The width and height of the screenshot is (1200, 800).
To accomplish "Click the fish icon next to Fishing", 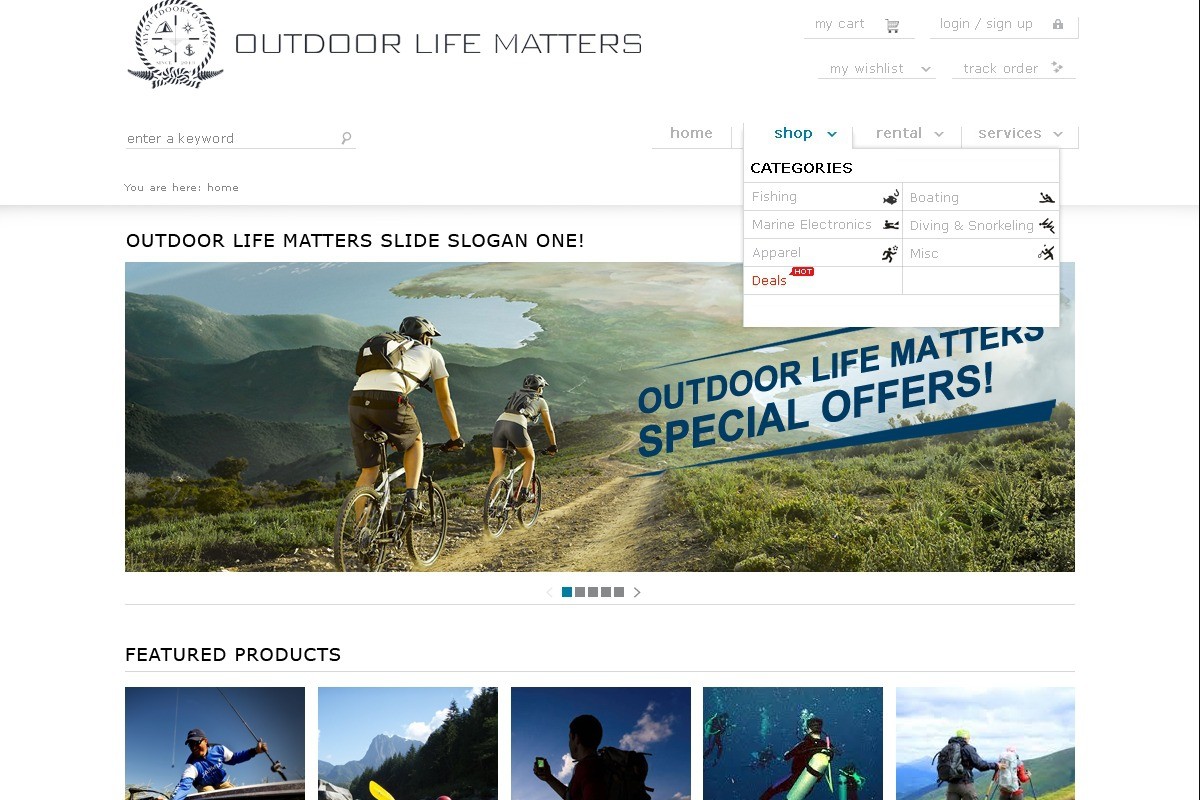I will point(891,197).
